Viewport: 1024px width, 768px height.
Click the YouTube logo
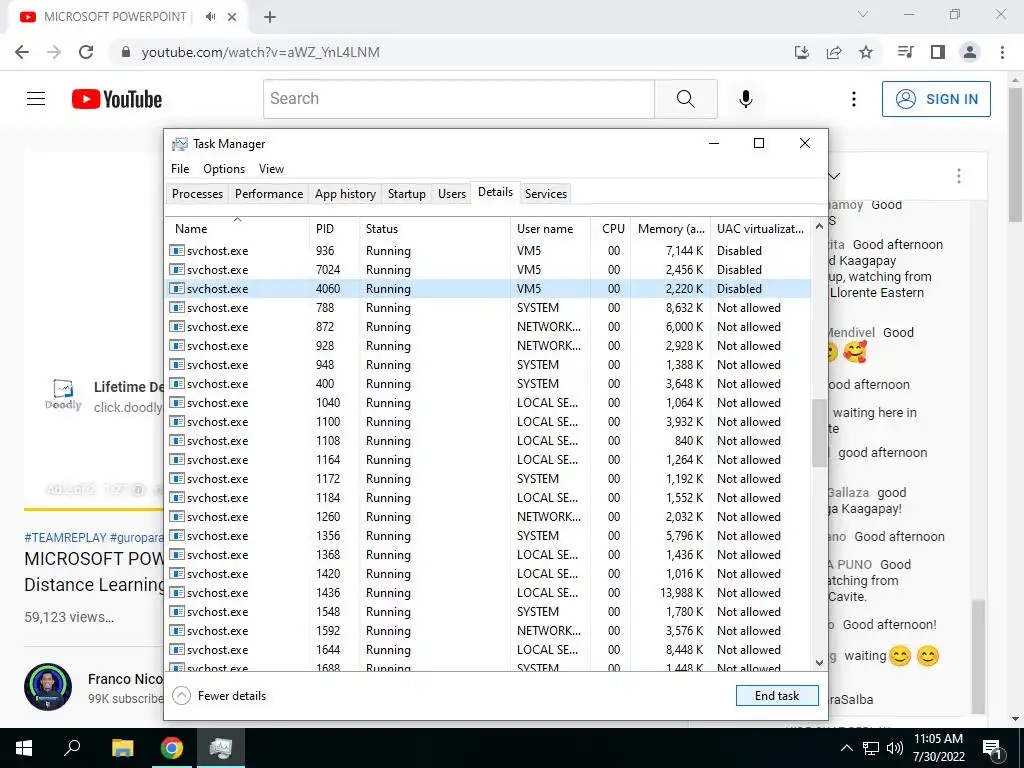pos(117,99)
